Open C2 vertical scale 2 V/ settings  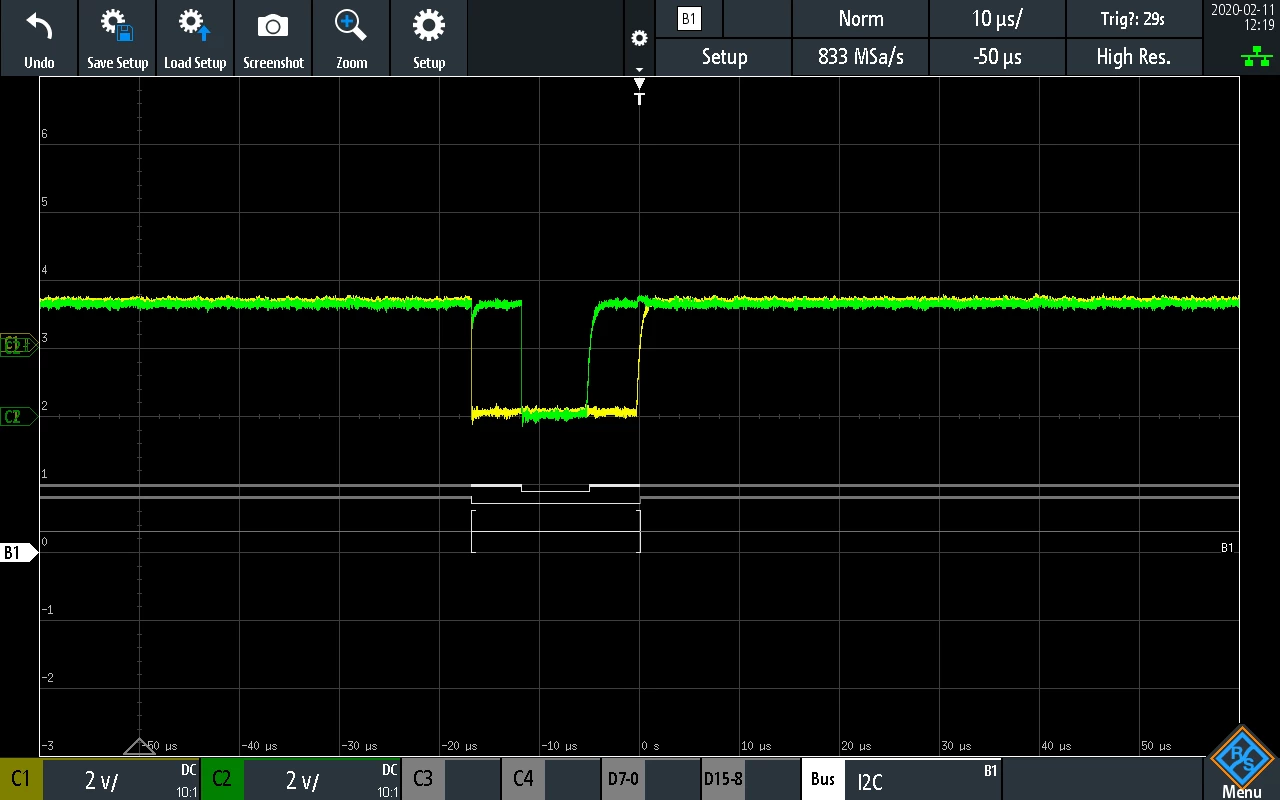click(x=323, y=779)
